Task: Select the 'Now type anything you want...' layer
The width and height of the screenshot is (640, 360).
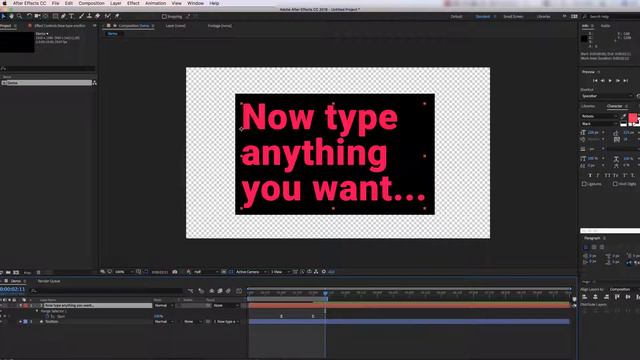Action: (98, 305)
